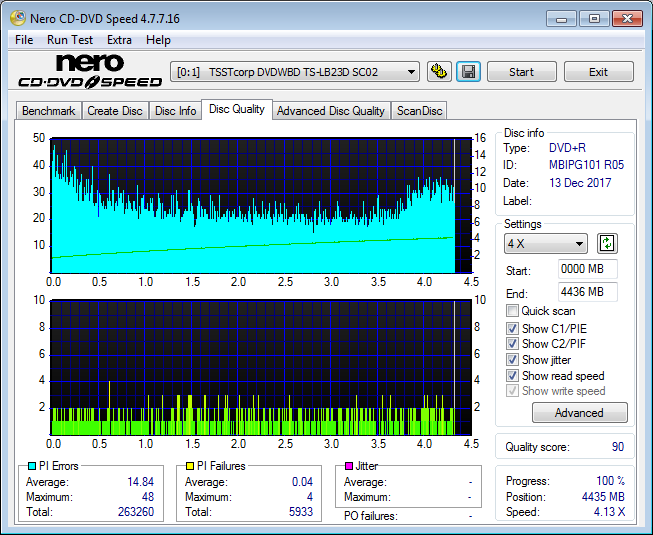Click PI Failures total 5933

301,512
